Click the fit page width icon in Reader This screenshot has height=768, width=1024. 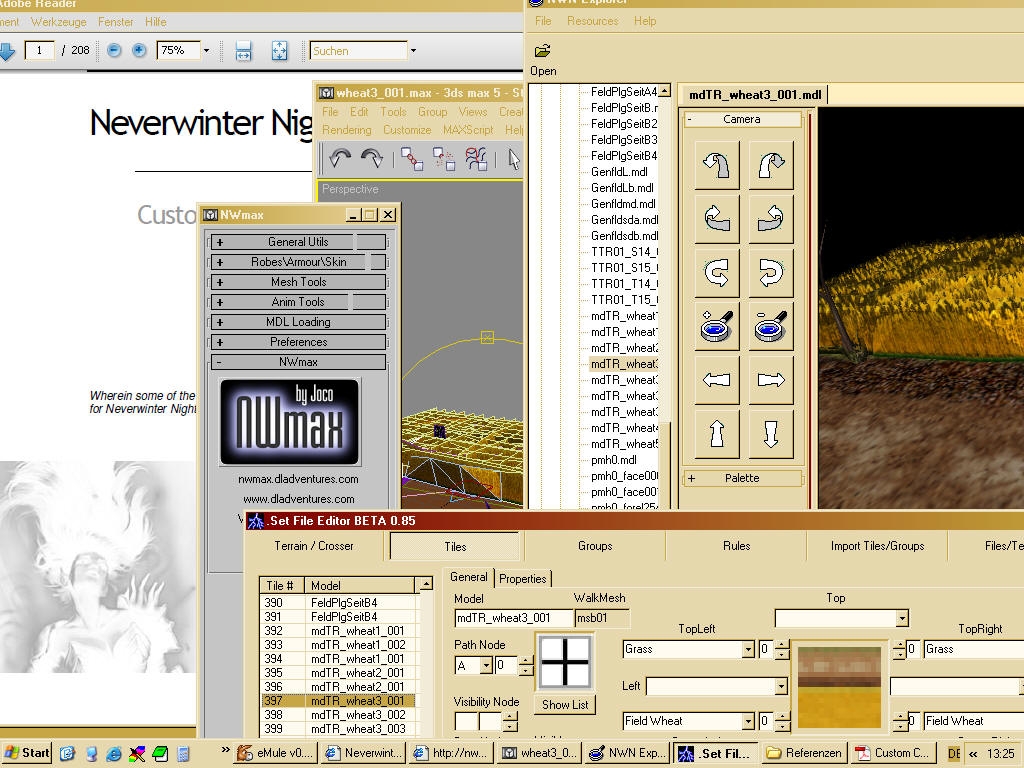[243, 50]
